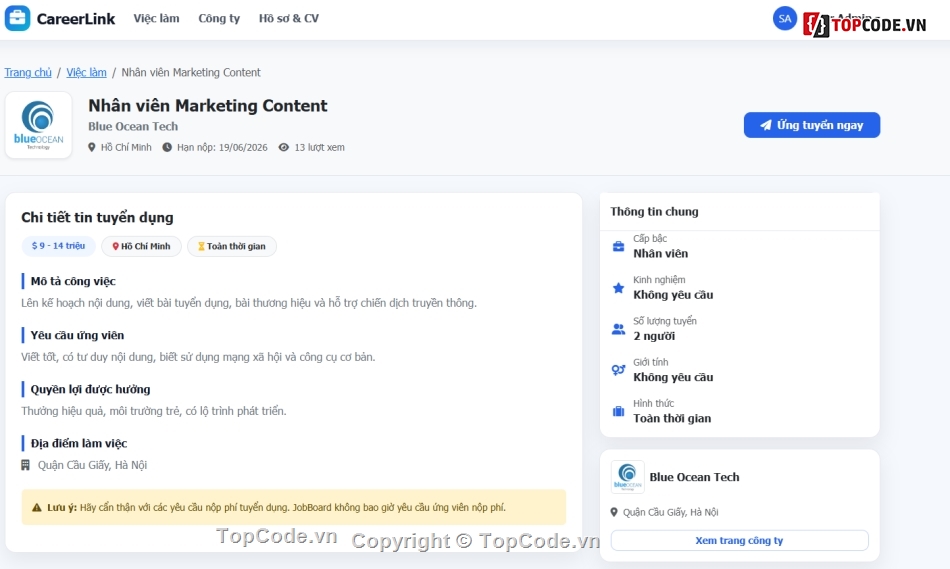Click the eye icon beside 13 lượt xem
The image size is (950, 569).
pos(284,147)
